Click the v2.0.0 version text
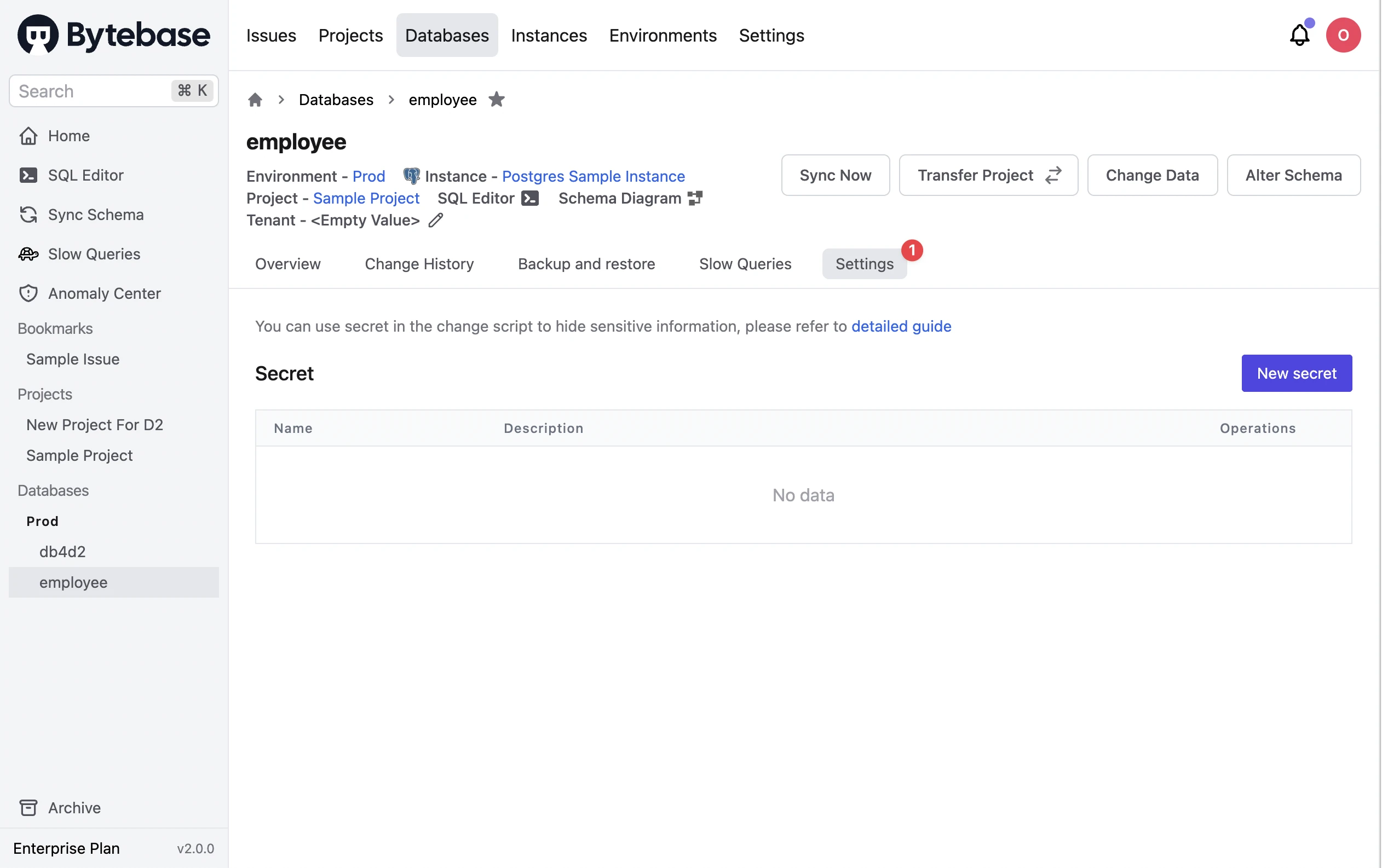Image resolution: width=1382 pixels, height=868 pixels. coord(195,848)
